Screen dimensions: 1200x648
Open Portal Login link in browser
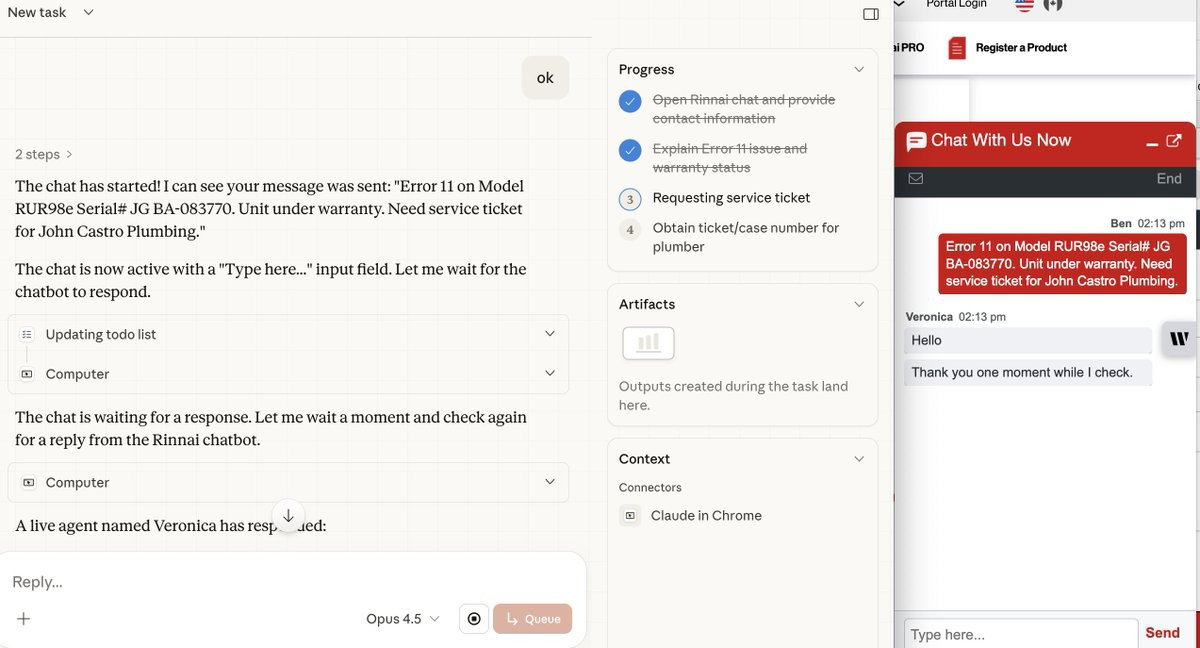956,5
